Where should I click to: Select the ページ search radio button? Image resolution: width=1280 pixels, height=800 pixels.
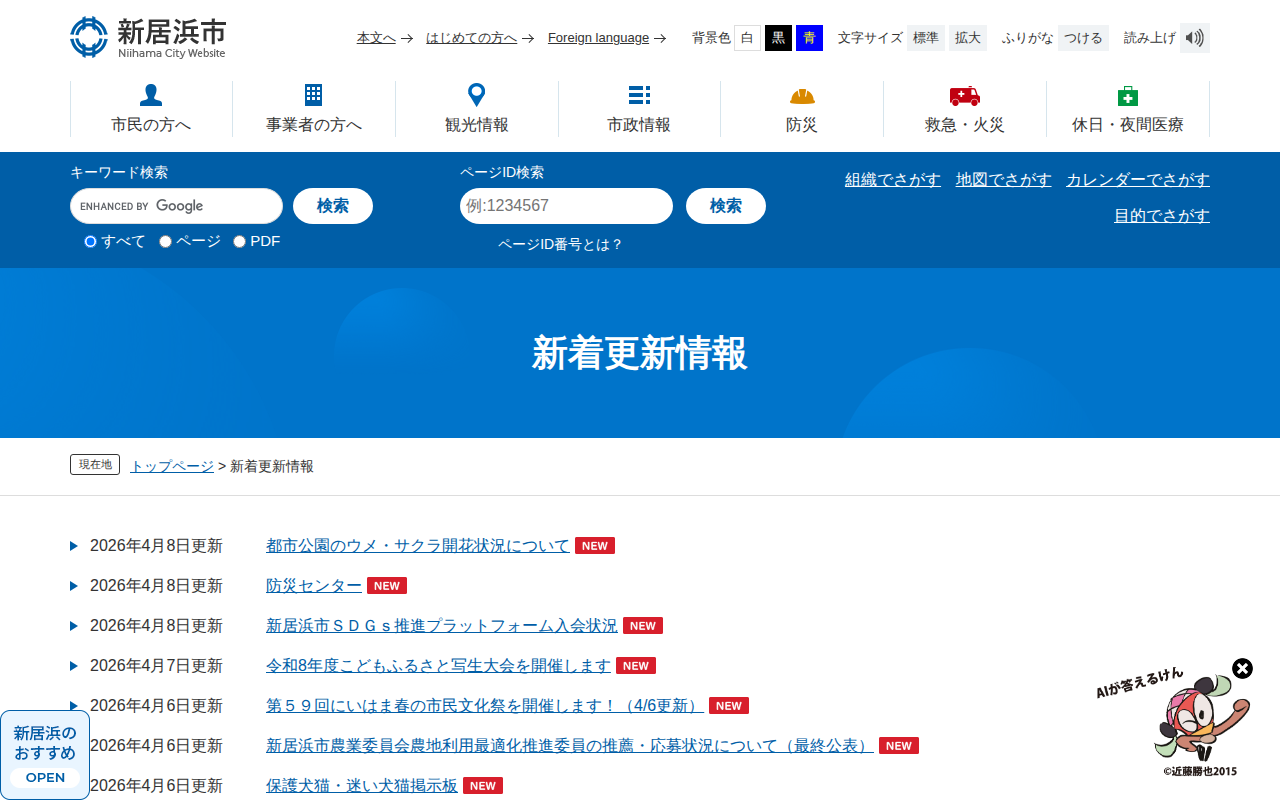coord(165,241)
